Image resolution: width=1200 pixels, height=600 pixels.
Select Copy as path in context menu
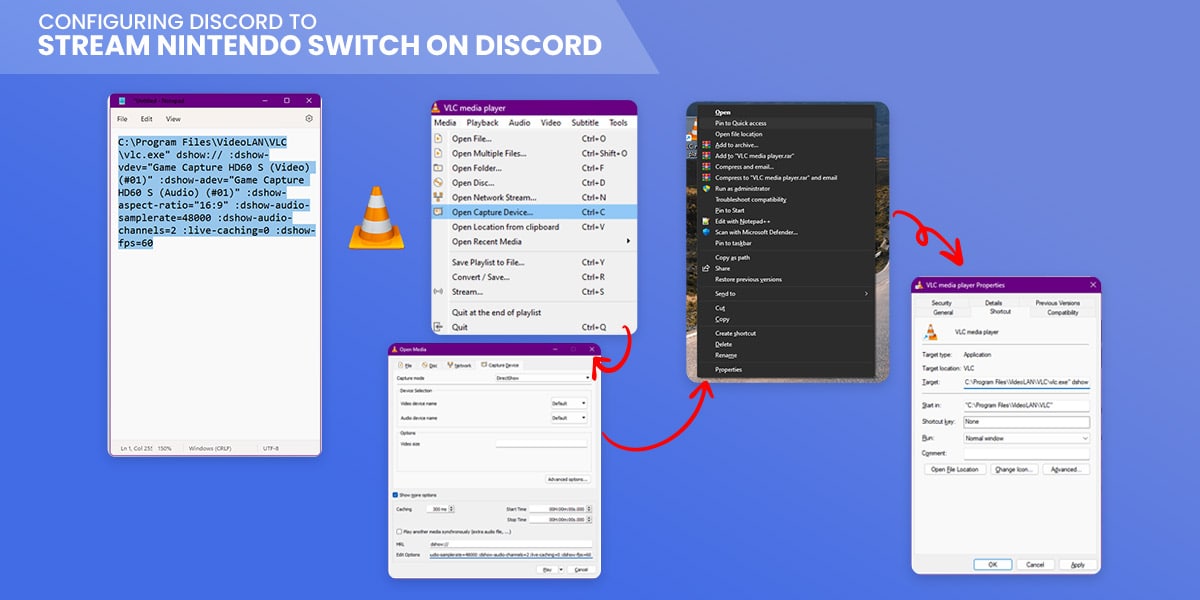(x=732, y=257)
